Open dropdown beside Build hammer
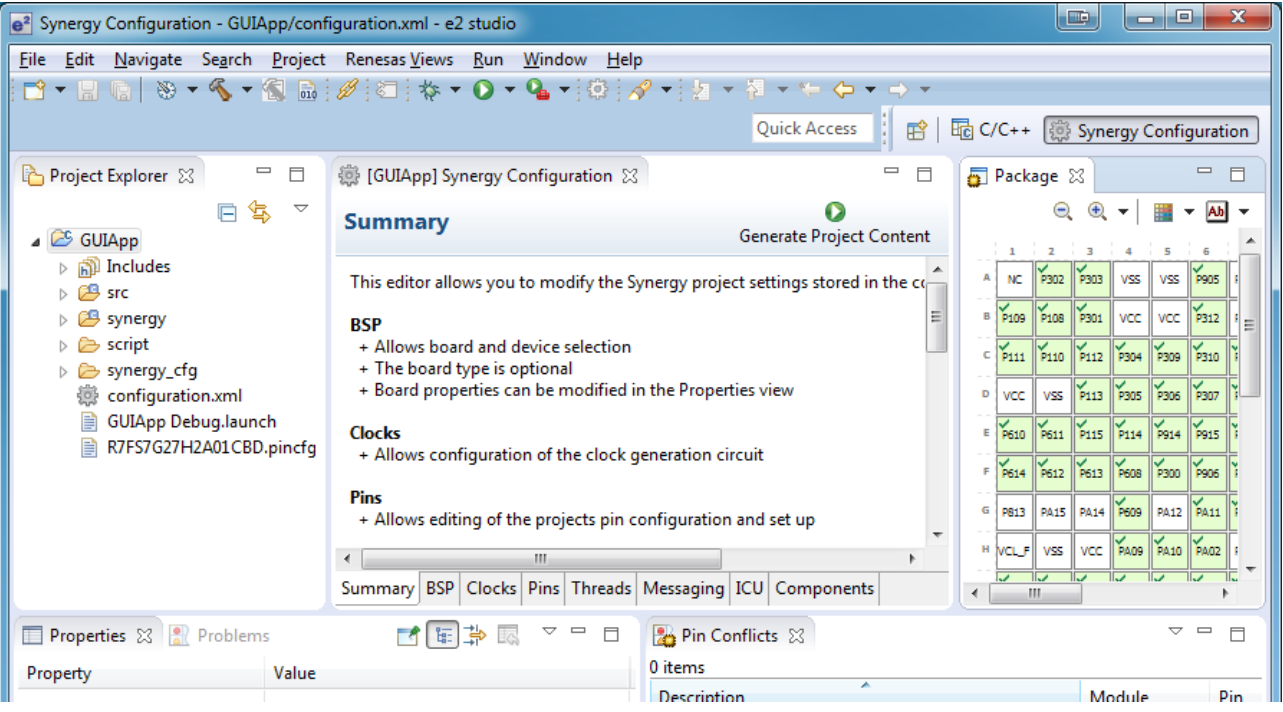The width and height of the screenshot is (1283, 712). tap(246, 90)
